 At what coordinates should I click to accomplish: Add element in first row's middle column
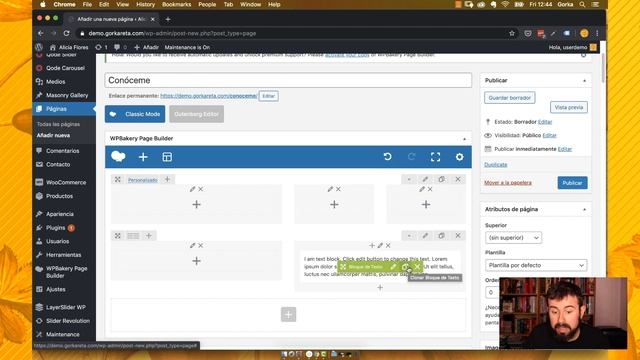click(x=334, y=204)
